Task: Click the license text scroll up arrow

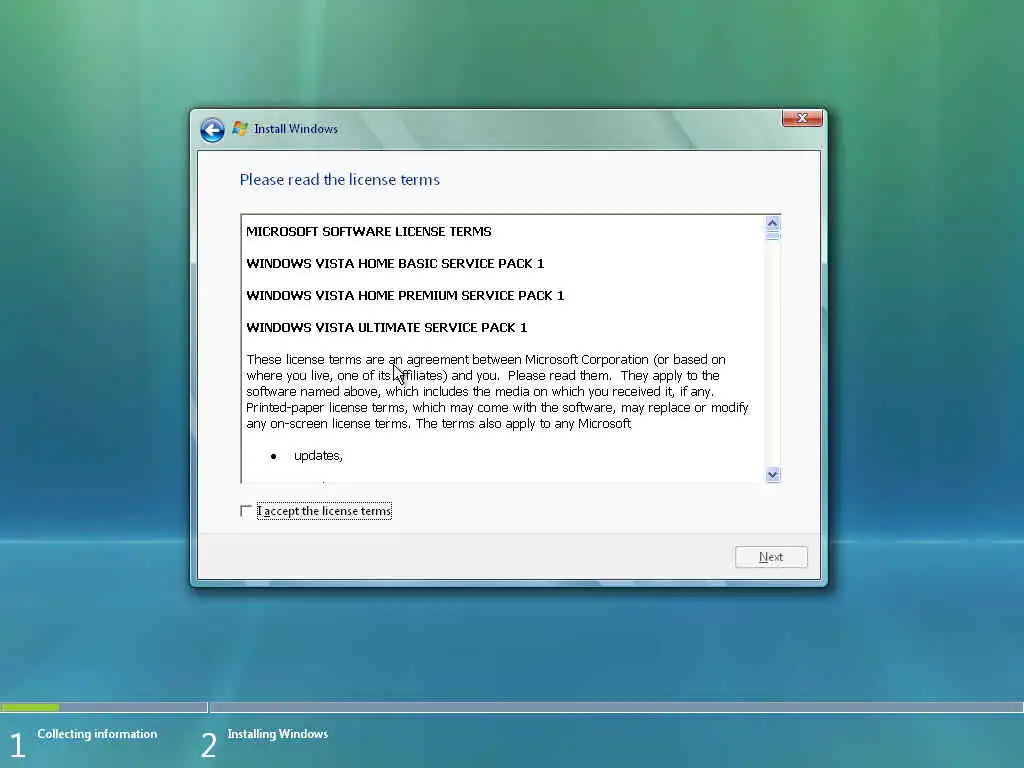Action: click(x=773, y=223)
